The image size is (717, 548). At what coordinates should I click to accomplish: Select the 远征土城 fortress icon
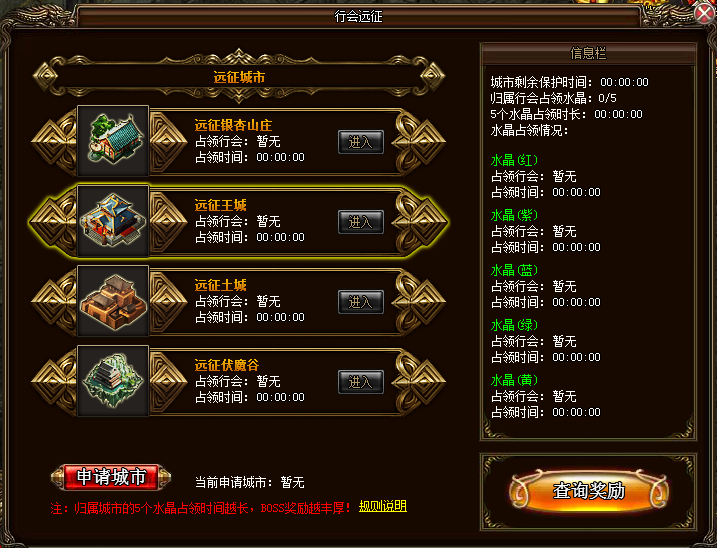113,301
